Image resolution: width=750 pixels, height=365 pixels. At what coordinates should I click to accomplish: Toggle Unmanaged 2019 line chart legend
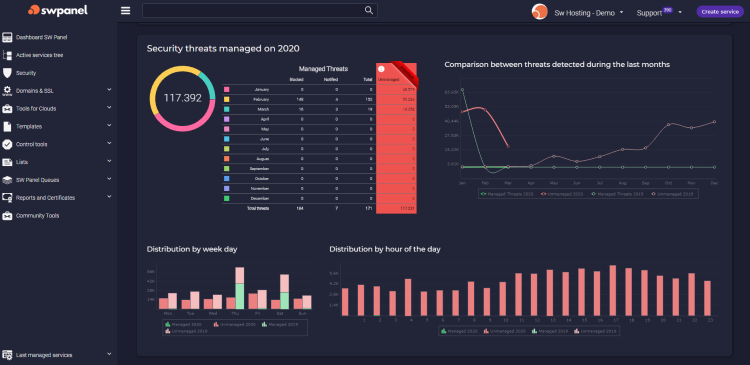(673, 194)
